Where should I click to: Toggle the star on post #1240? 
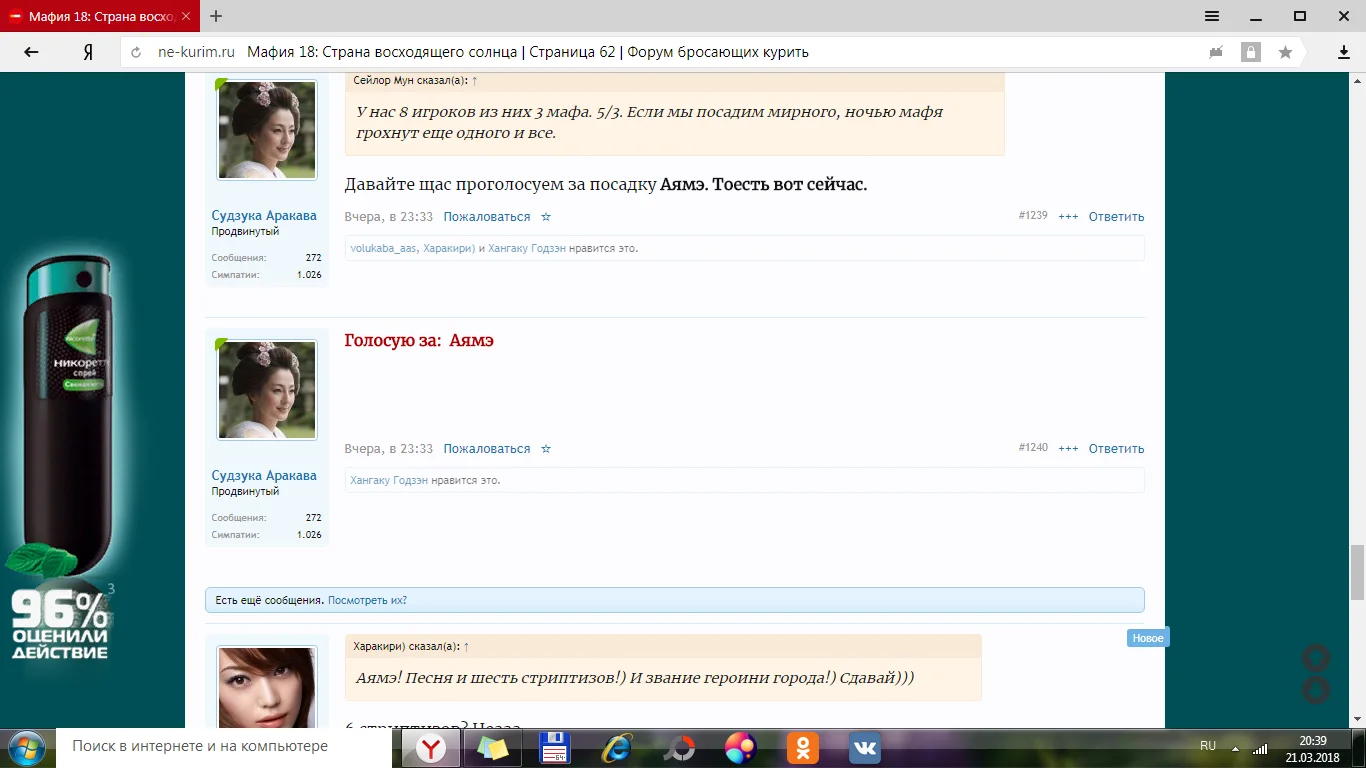point(546,449)
